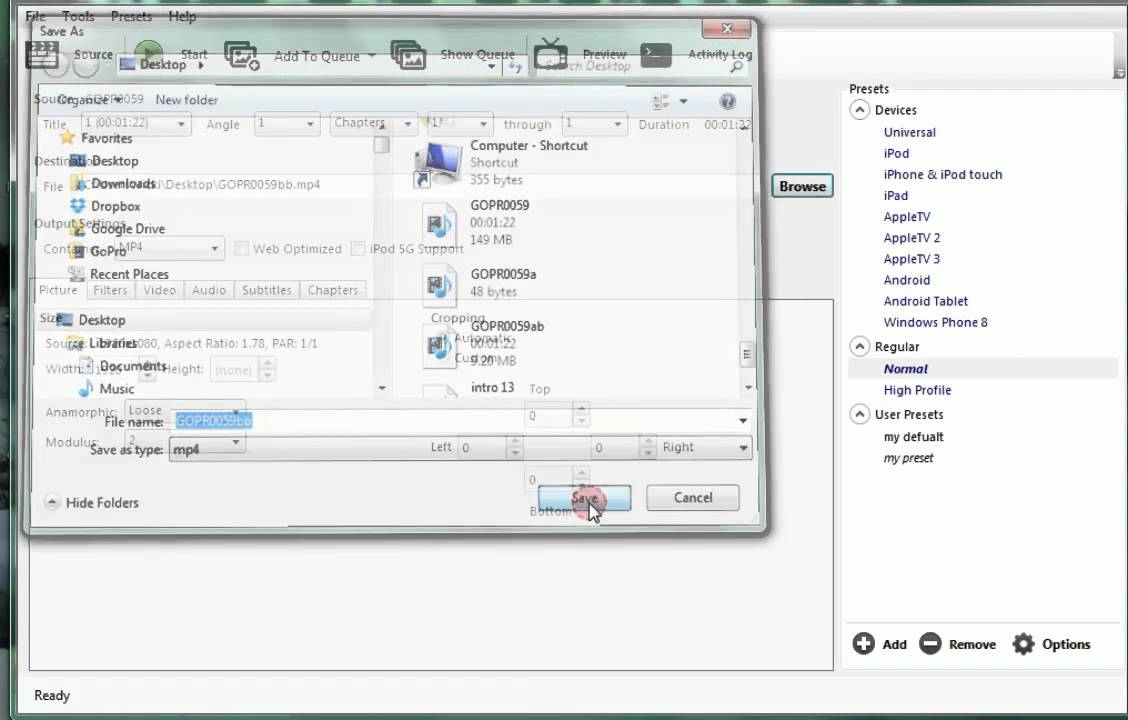
Task: Click the search magnifier in Save As dialog
Action: point(736,66)
